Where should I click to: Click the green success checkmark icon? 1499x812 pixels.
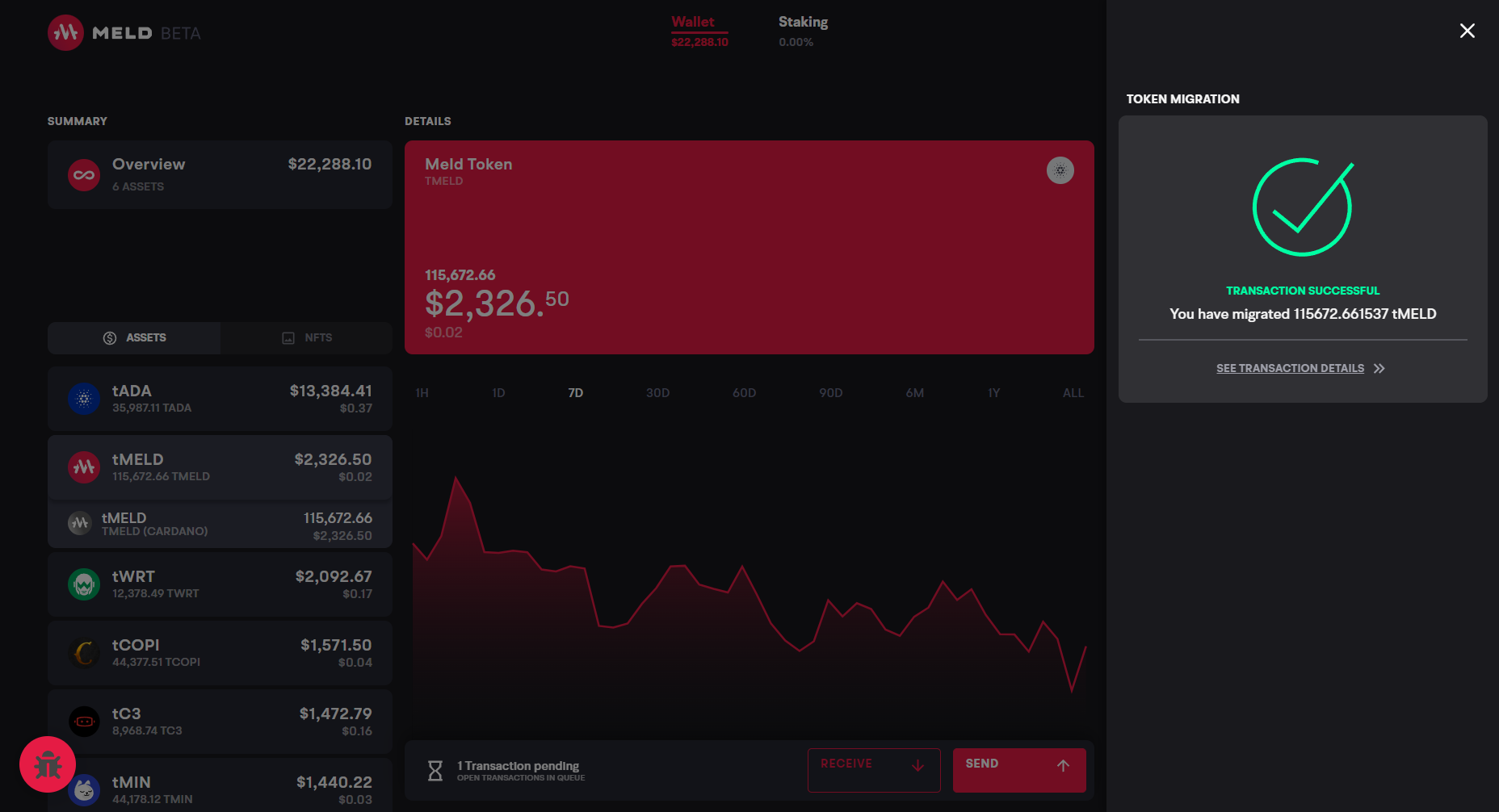point(1302,207)
